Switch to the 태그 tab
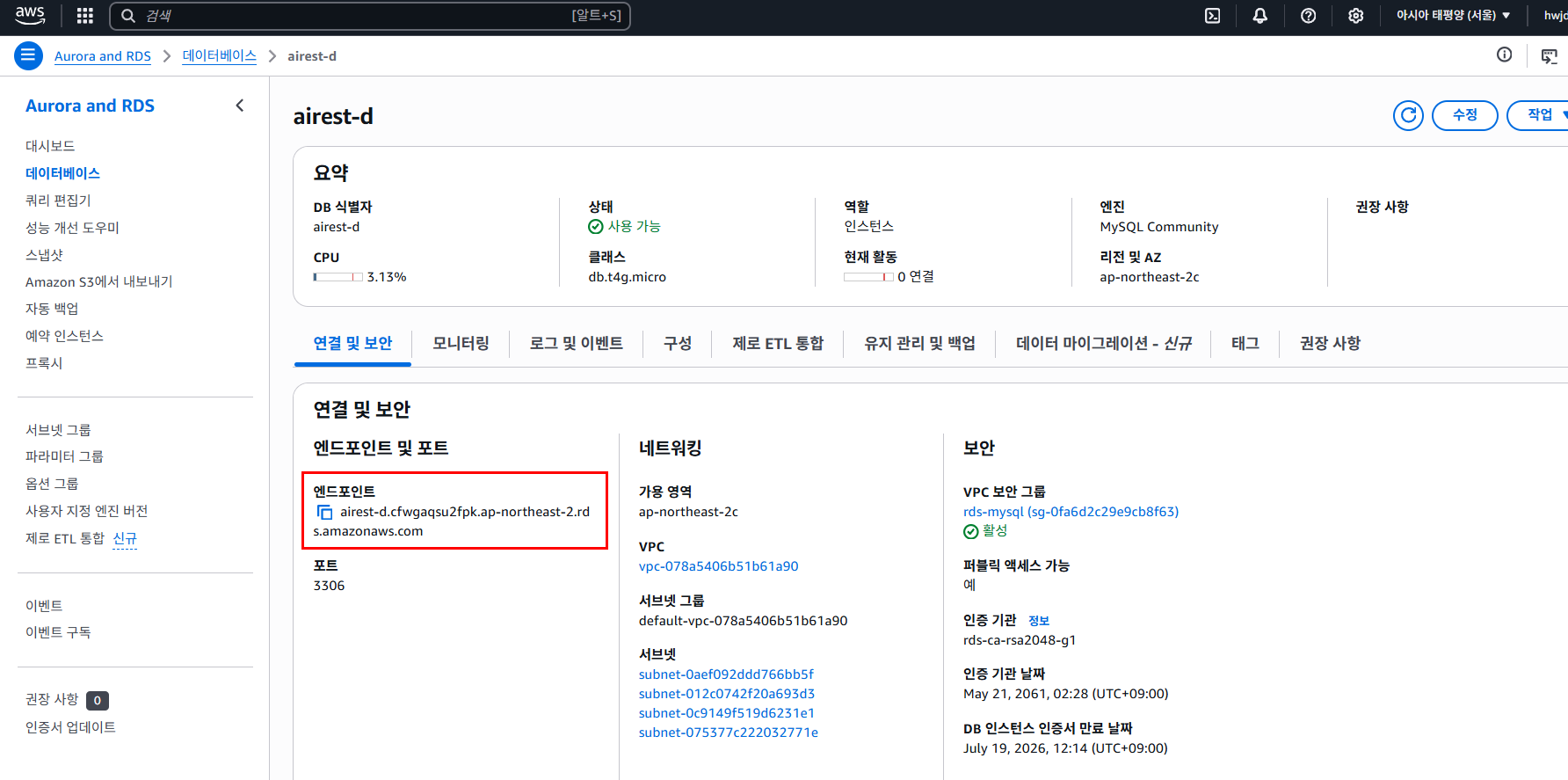 pyautogui.click(x=1245, y=343)
